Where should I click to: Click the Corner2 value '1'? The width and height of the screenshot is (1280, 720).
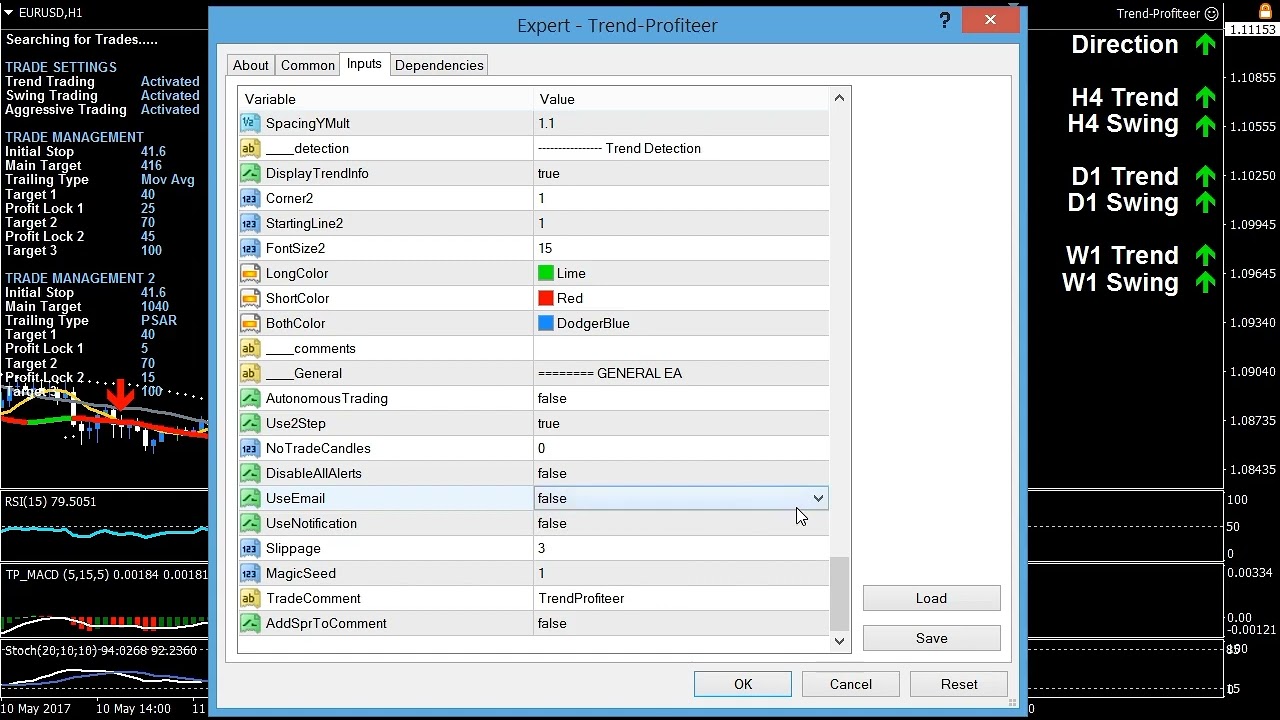tap(542, 198)
